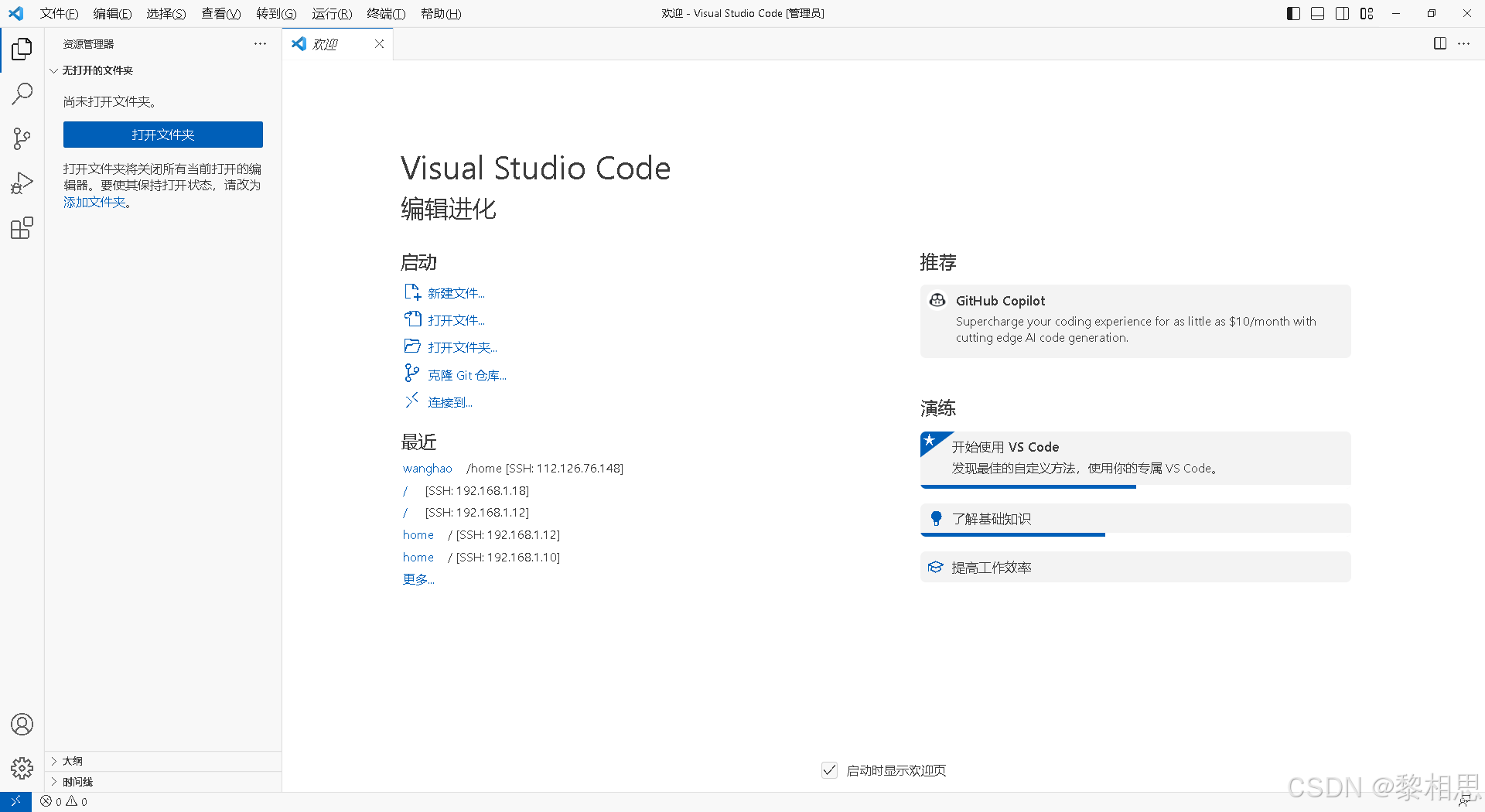Click the split editor right icon

click(x=1440, y=44)
